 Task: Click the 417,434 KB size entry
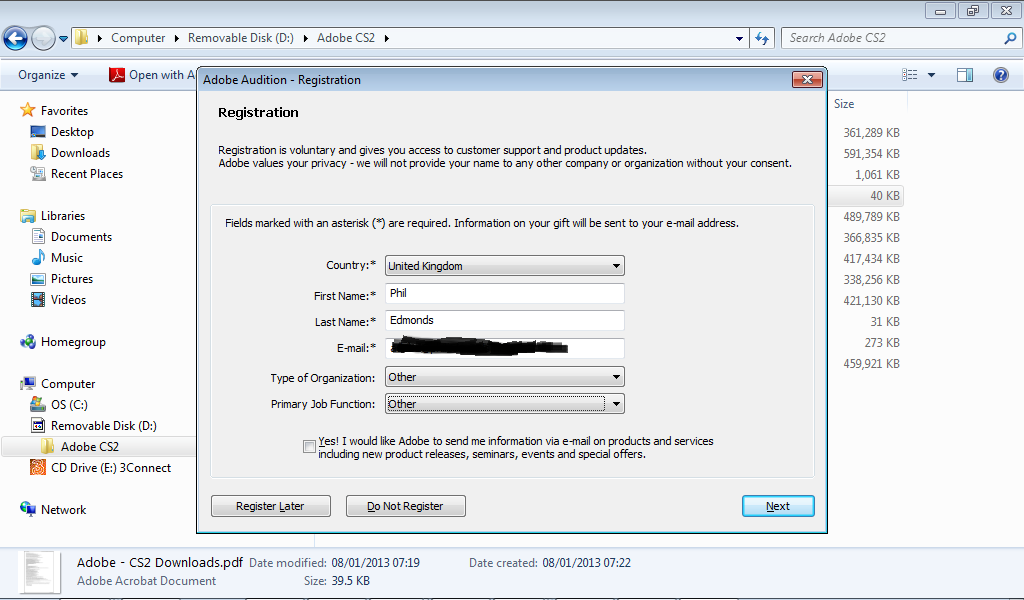coord(871,259)
